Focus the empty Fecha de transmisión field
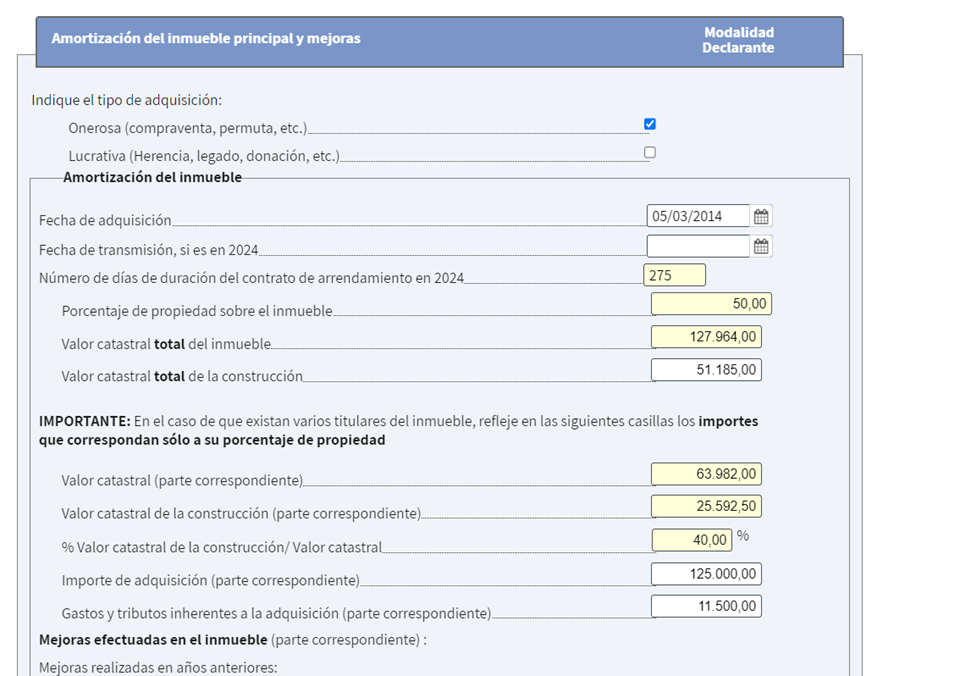The width and height of the screenshot is (960, 676). [698, 246]
